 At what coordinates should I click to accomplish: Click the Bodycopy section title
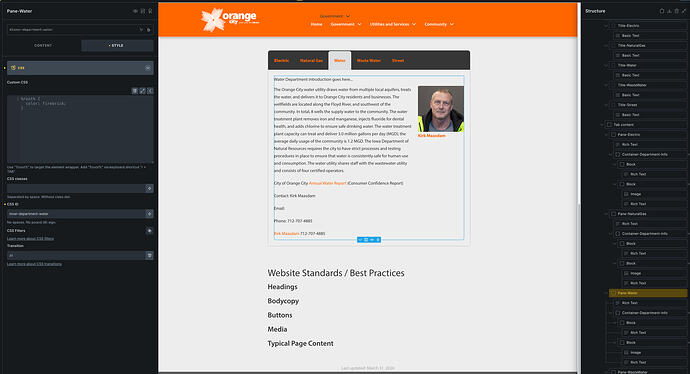click(283, 301)
